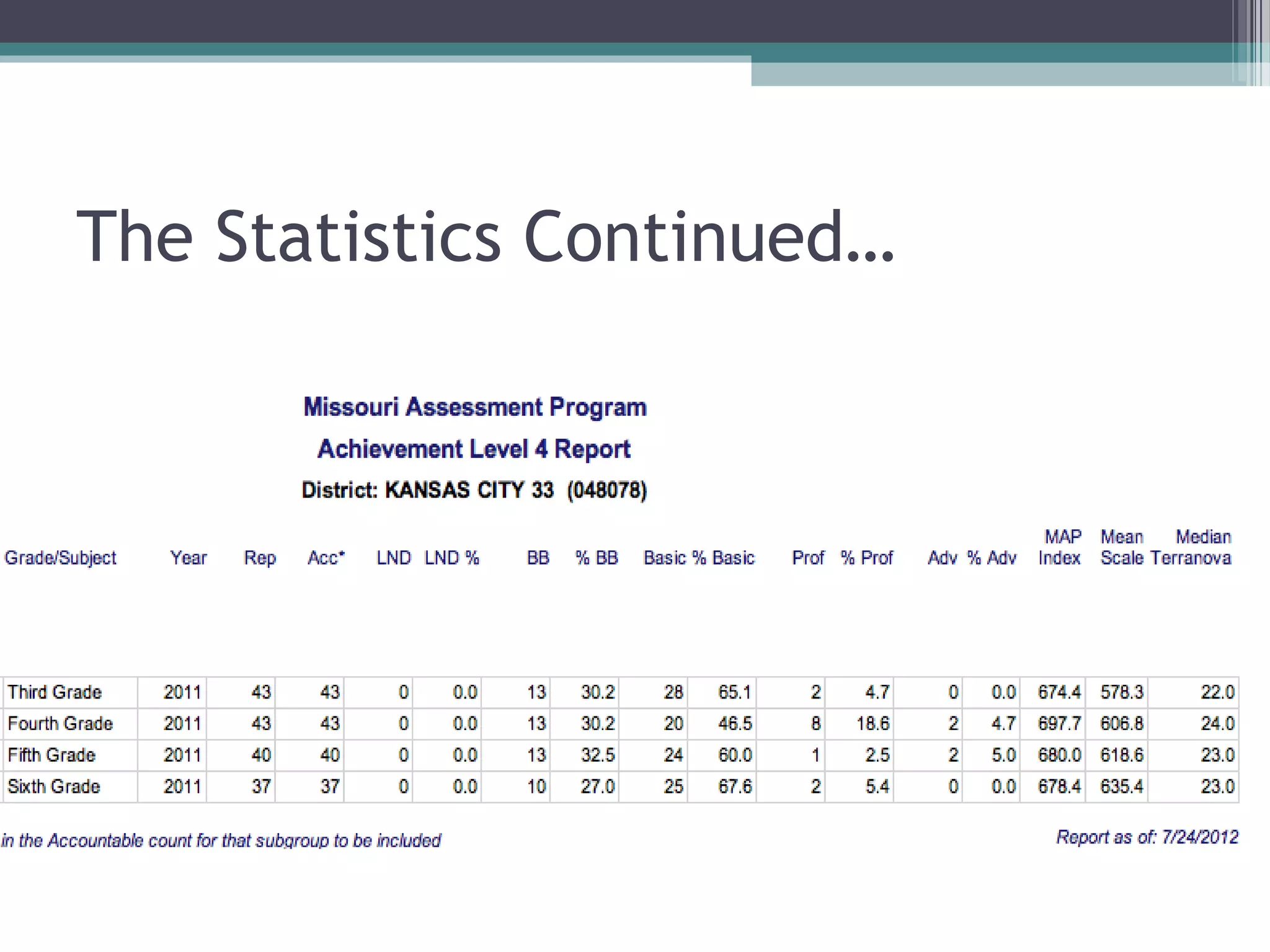Click the Third Grade MAP Index value 674.4
The height and width of the screenshot is (952, 1270).
(1059, 692)
